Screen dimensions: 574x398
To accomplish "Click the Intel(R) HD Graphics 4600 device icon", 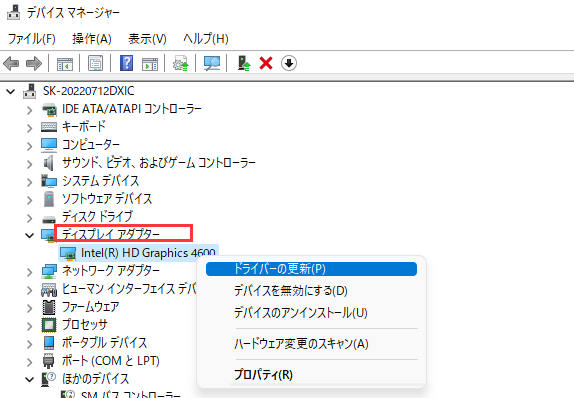I will coord(68,253).
